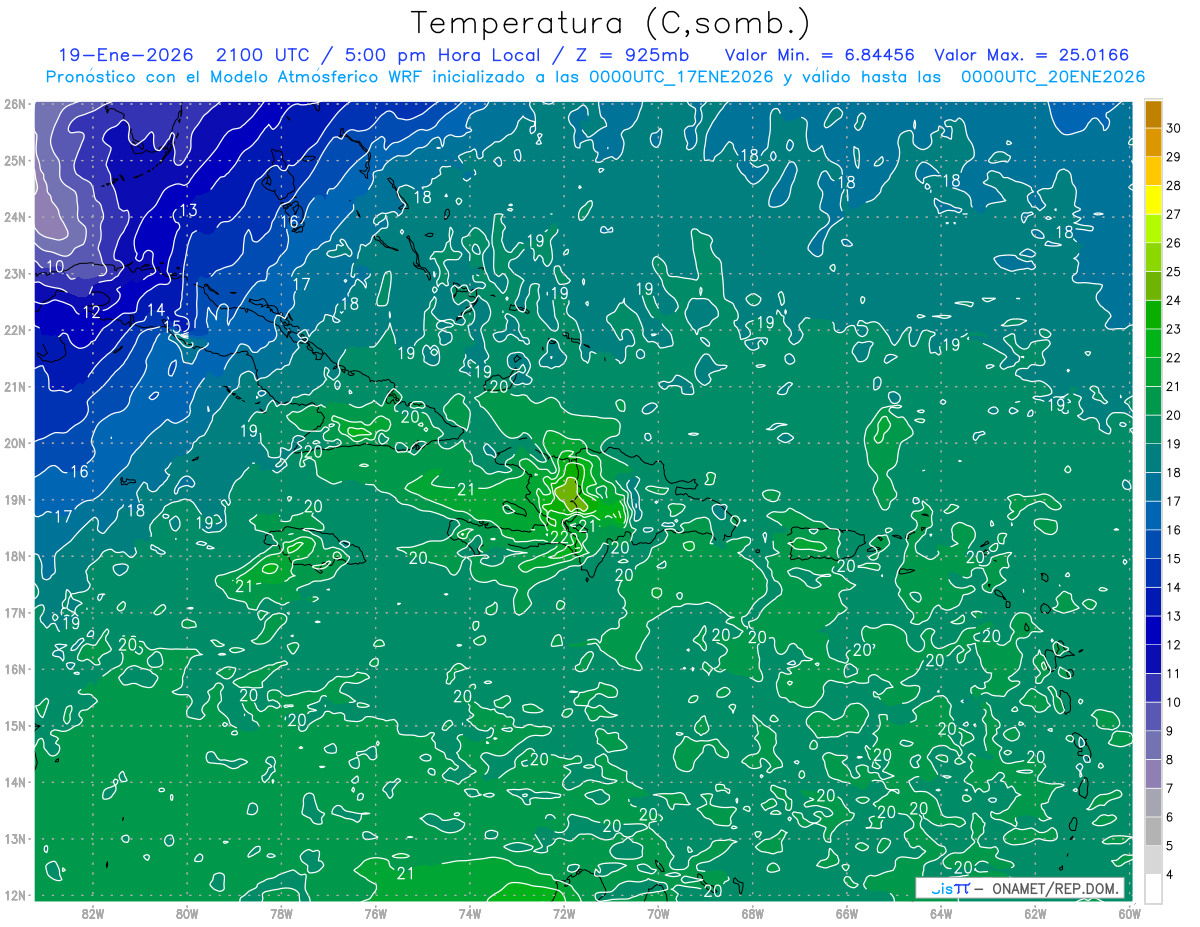Viewport: 1200px width, 927px height.
Task: Click the '24N' latitude label
Action: pos(14,217)
